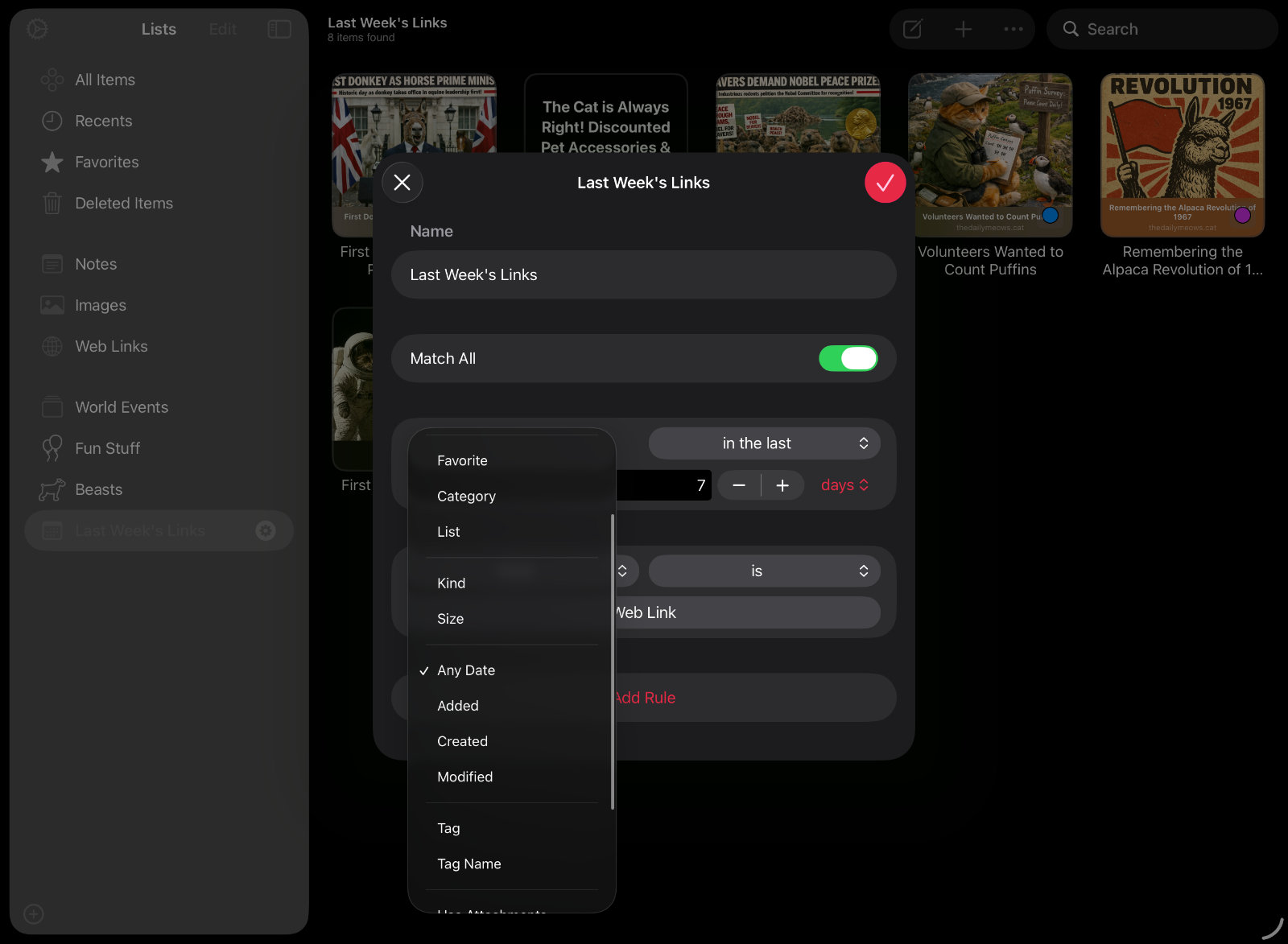This screenshot has height=944, width=1288.
Task: Open the Beasts list
Action: pyautogui.click(x=98, y=489)
